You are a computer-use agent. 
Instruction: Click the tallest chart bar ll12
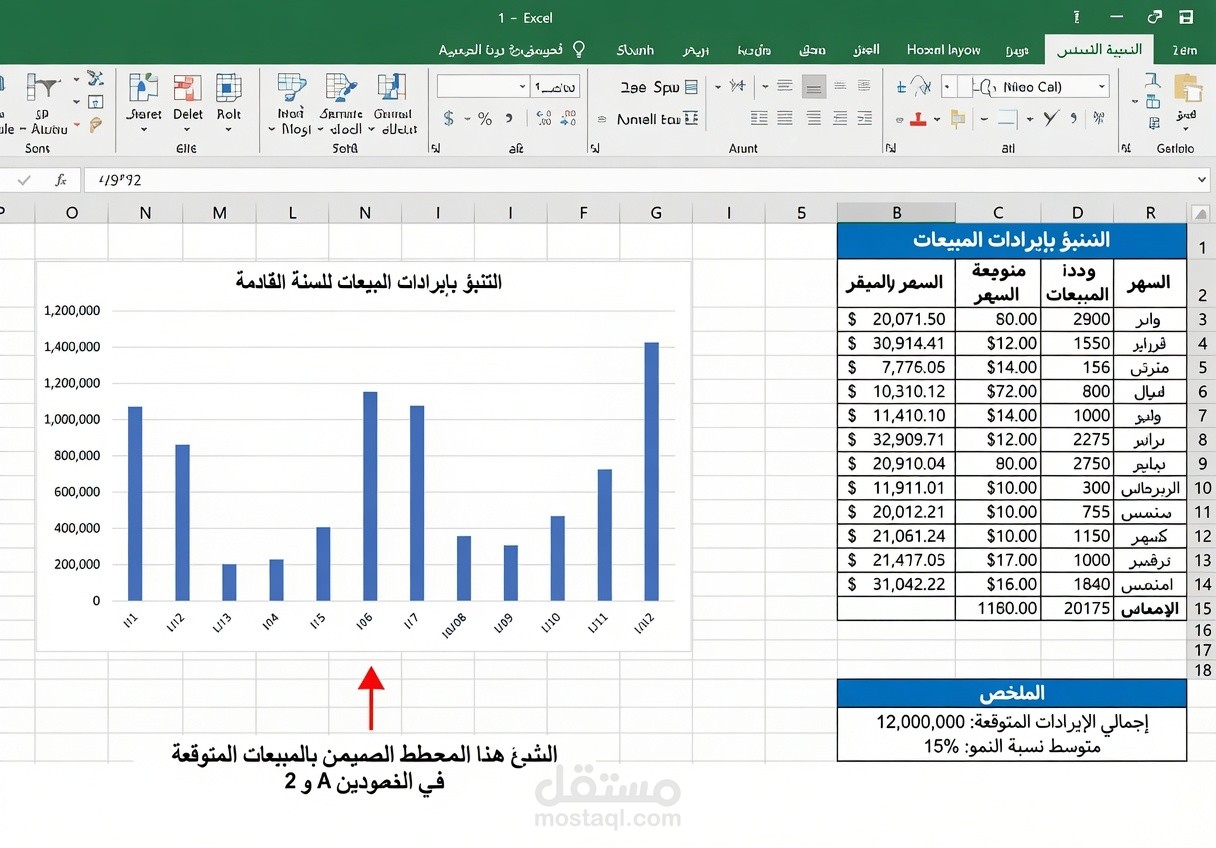point(651,471)
